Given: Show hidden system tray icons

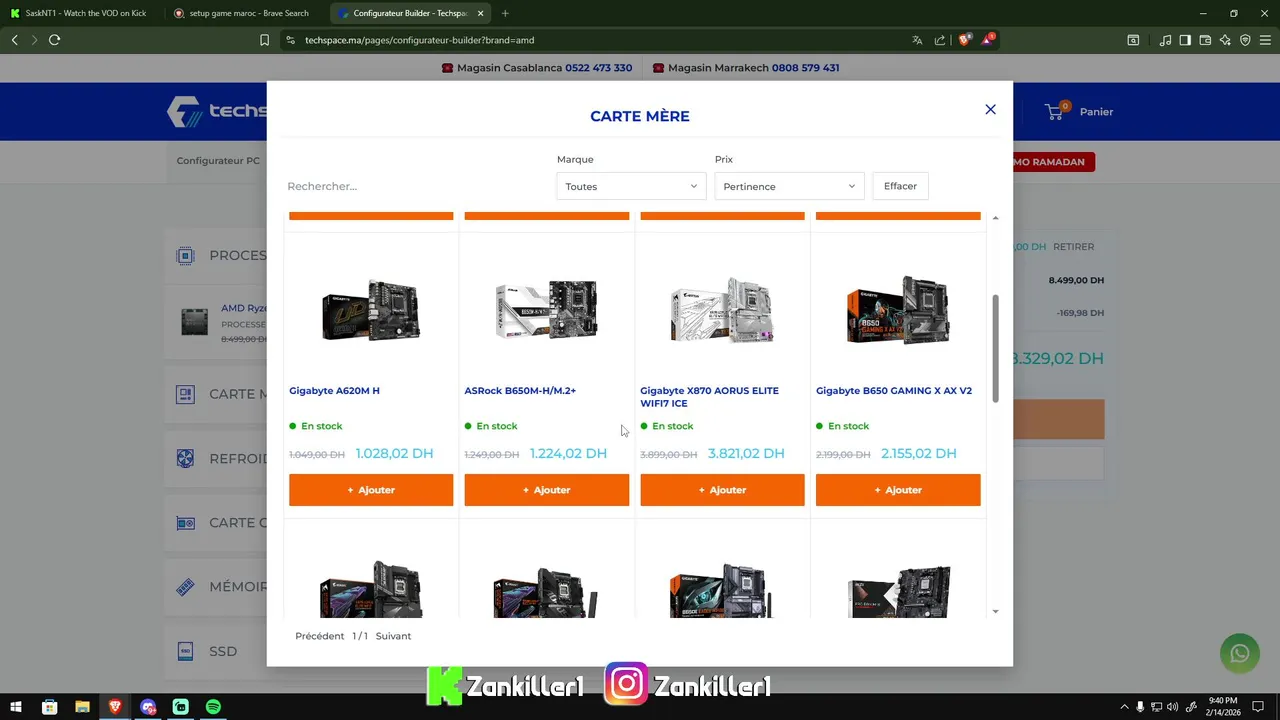Looking at the screenshot, I should [1124, 707].
